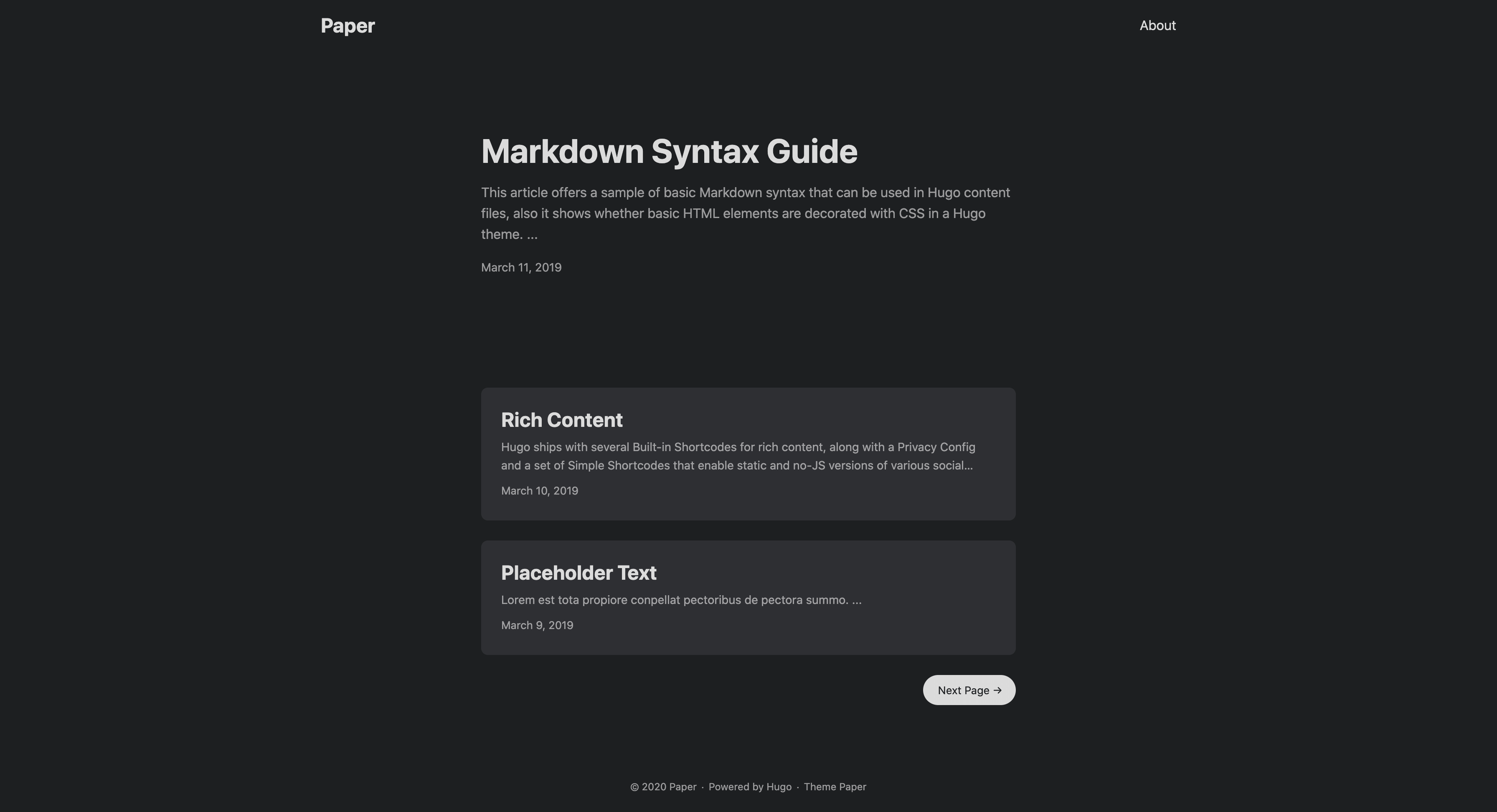Go to the Next Page
The image size is (1497, 812).
point(963,690)
